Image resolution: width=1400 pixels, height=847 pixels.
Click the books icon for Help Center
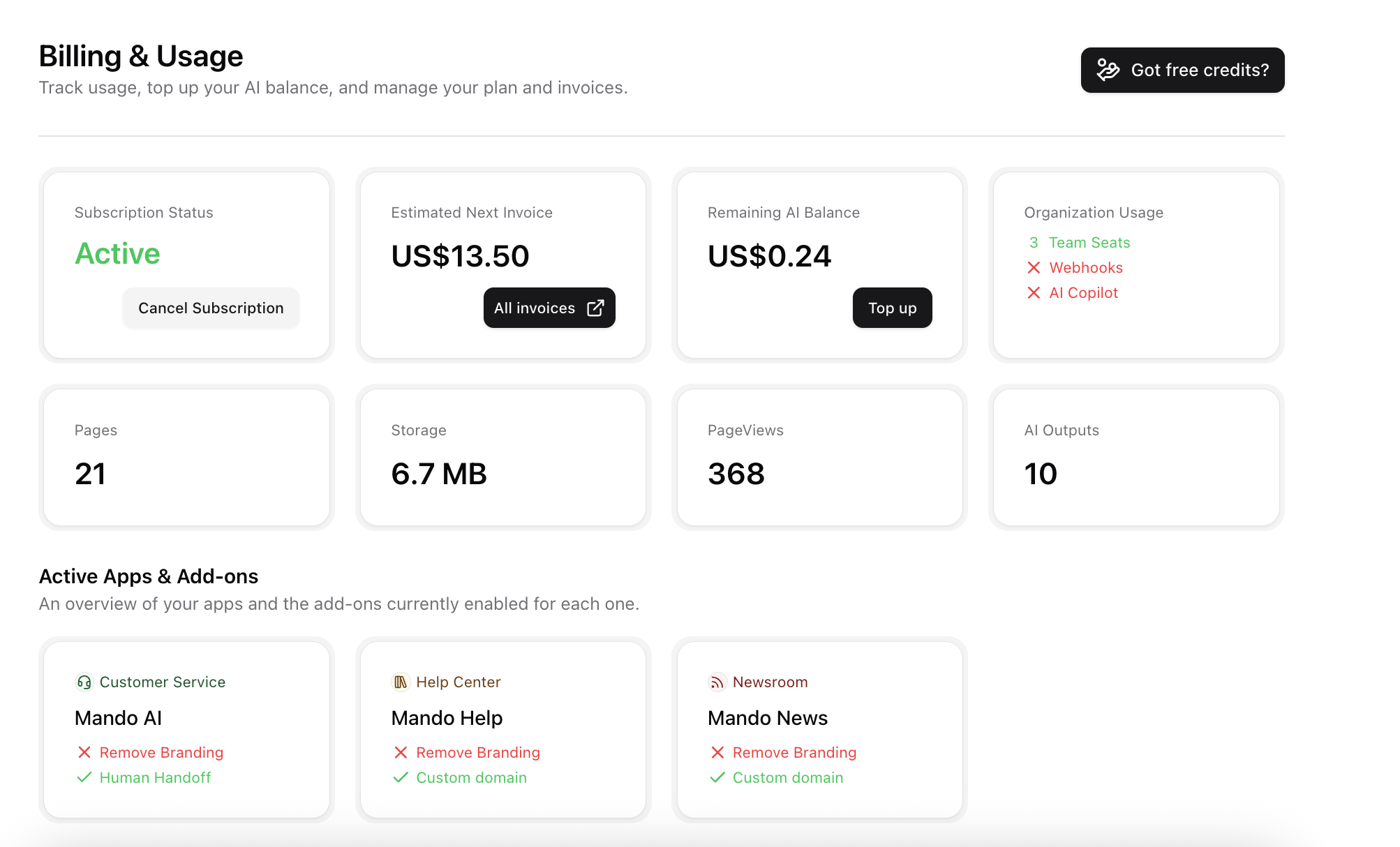pos(401,682)
